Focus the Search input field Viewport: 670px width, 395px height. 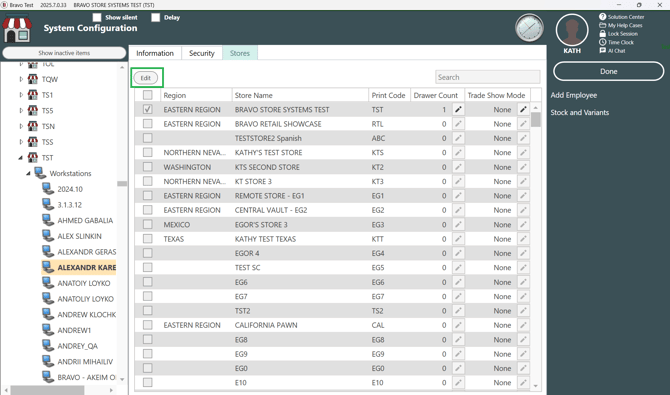pos(488,77)
